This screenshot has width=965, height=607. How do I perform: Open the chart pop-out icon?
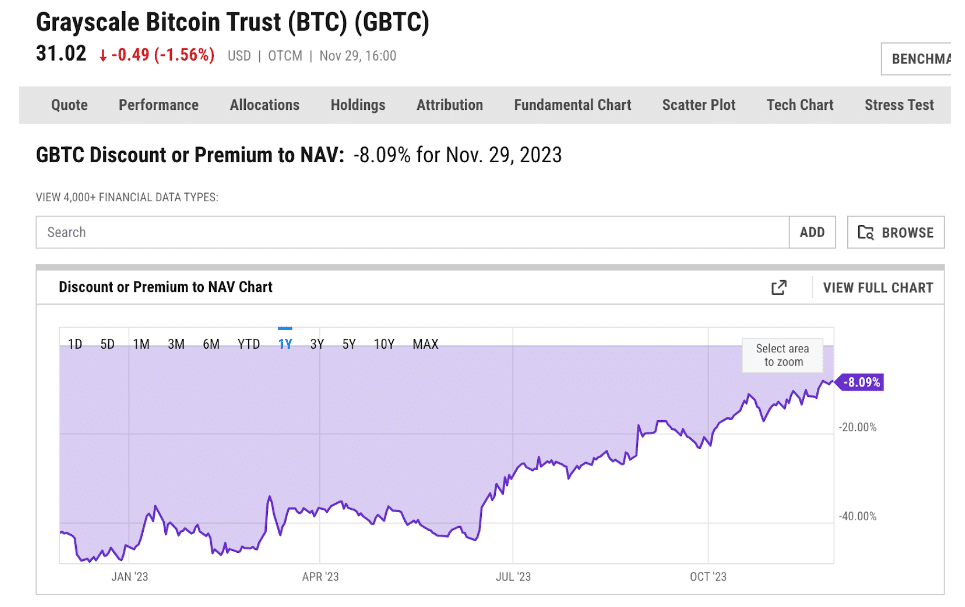point(778,287)
